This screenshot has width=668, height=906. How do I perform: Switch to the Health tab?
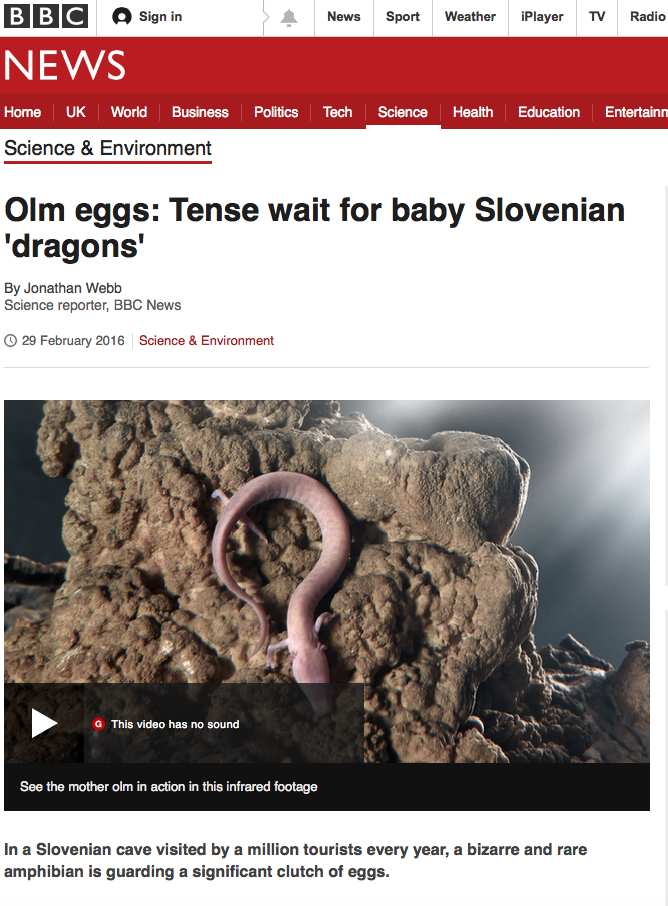pos(473,112)
